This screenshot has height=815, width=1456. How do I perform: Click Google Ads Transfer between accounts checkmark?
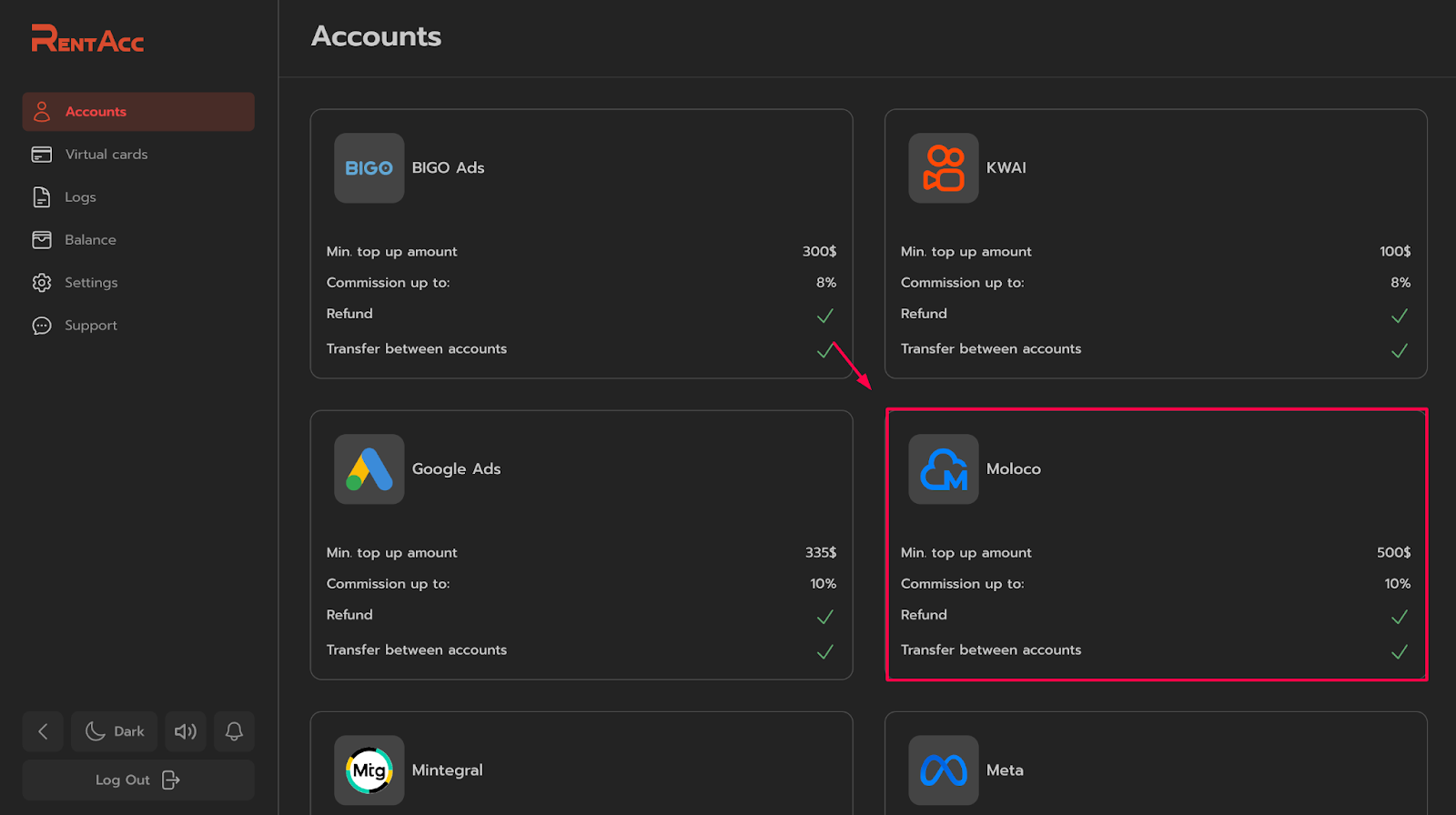(825, 651)
